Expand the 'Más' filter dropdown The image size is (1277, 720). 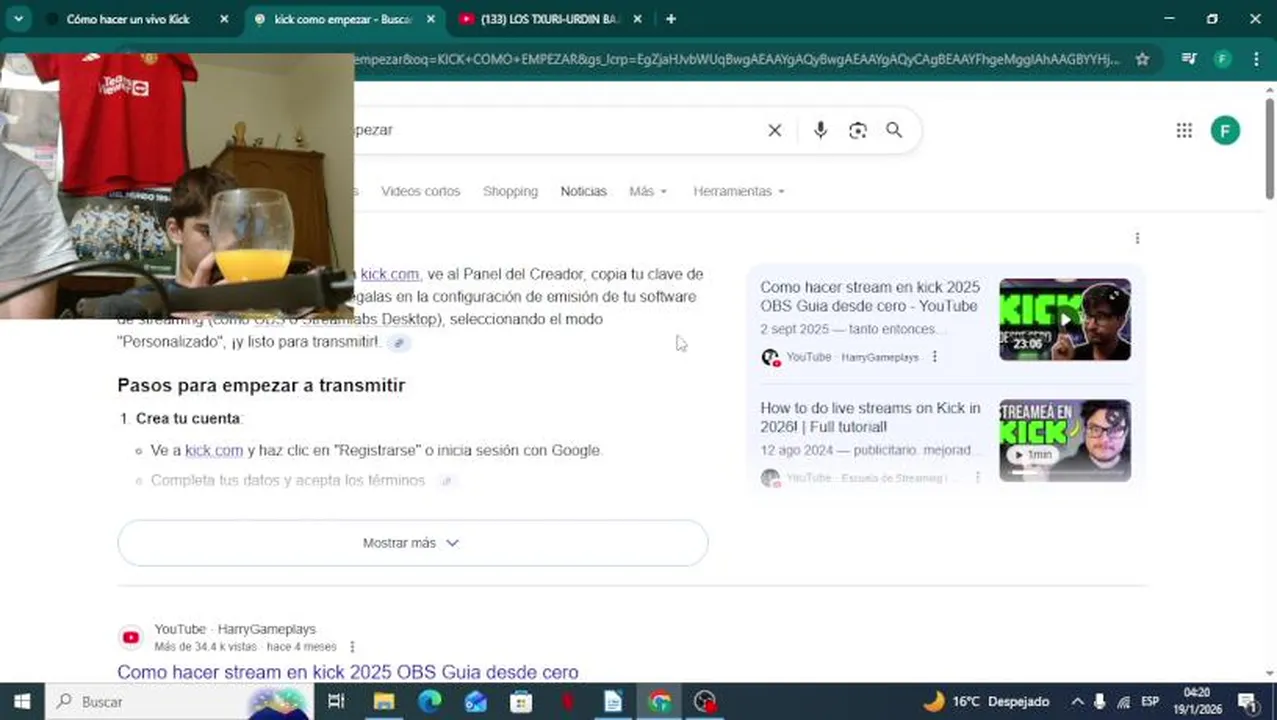(648, 191)
